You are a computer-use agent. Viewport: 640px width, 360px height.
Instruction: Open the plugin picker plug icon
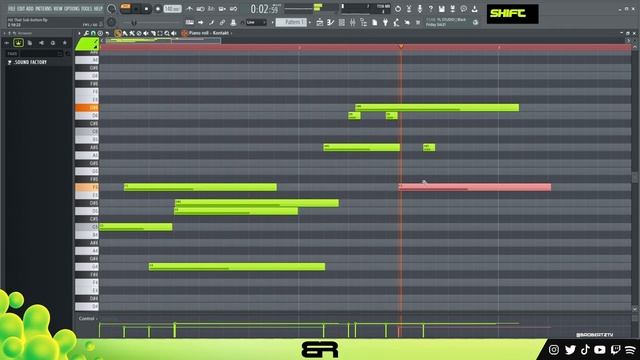tap(385, 22)
